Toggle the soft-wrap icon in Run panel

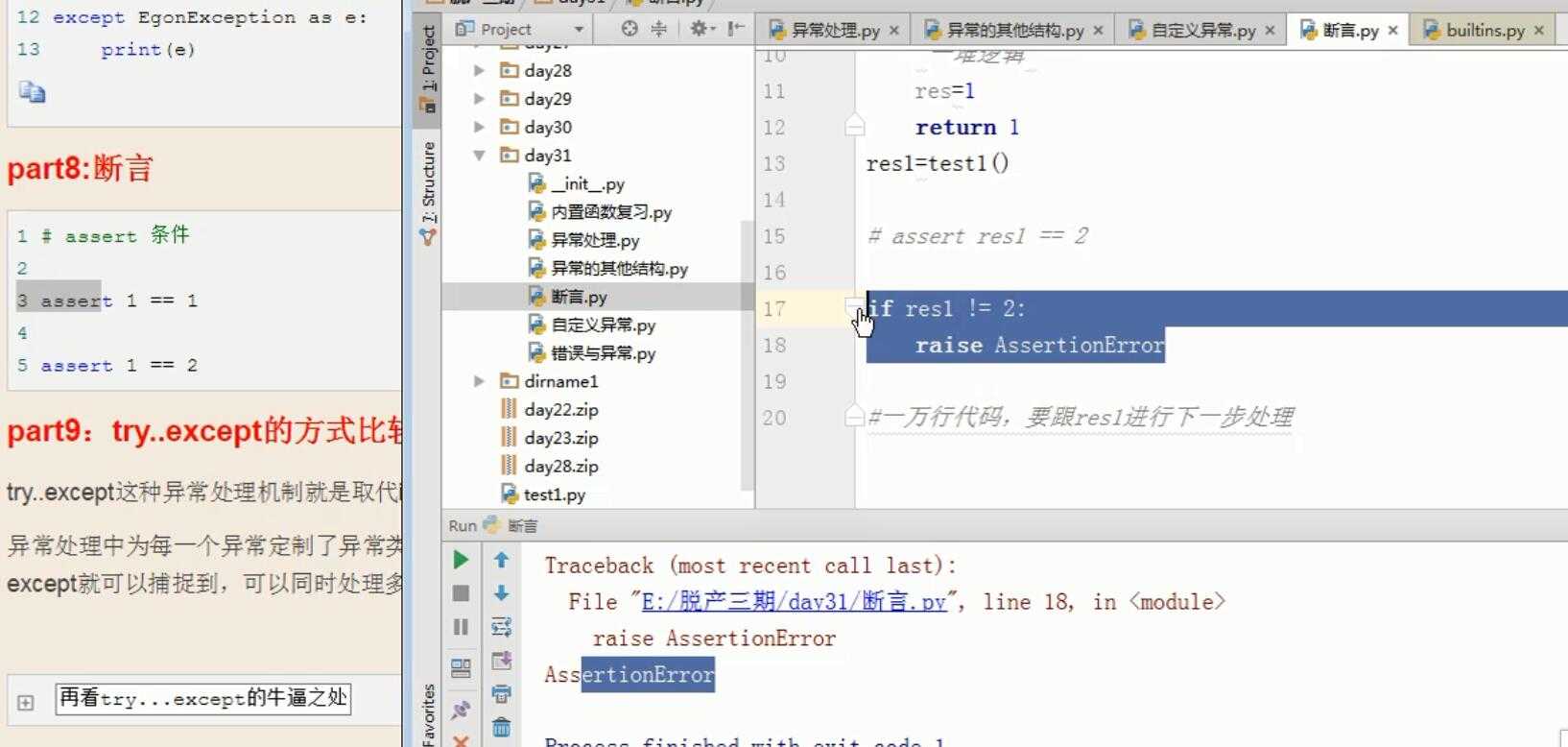[x=501, y=627]
